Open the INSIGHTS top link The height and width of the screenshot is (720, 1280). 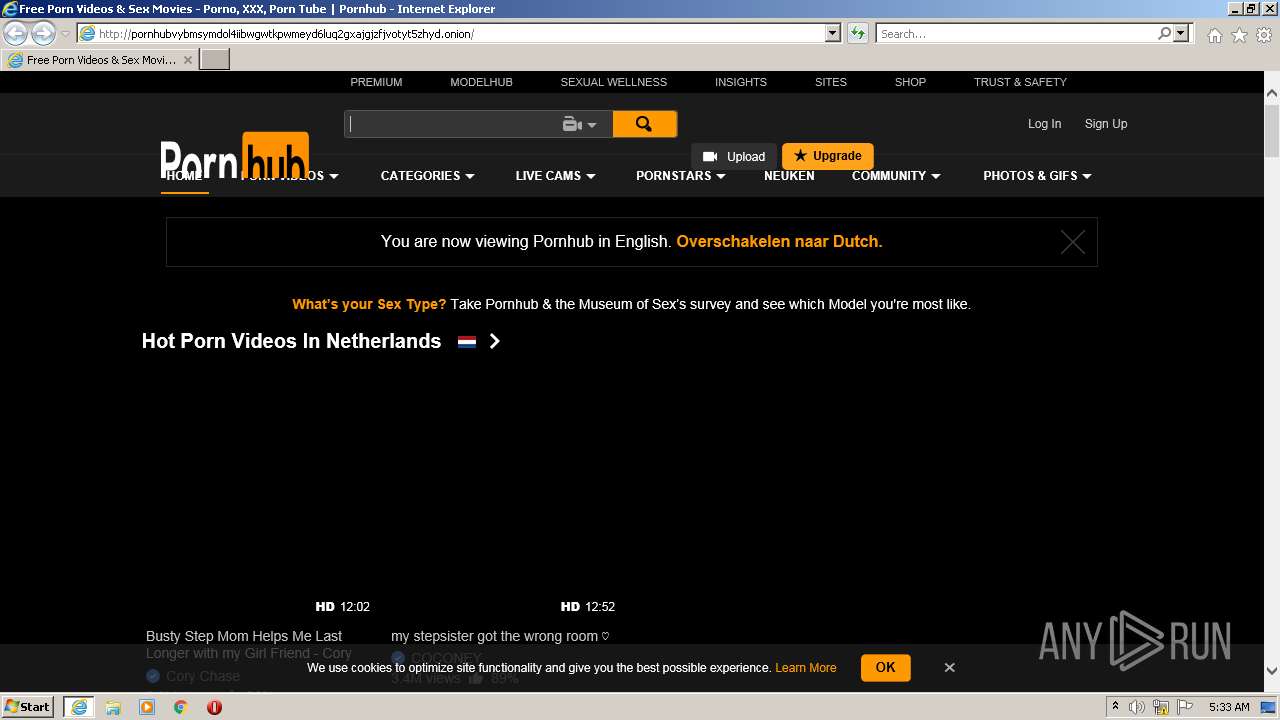[741, 82]
